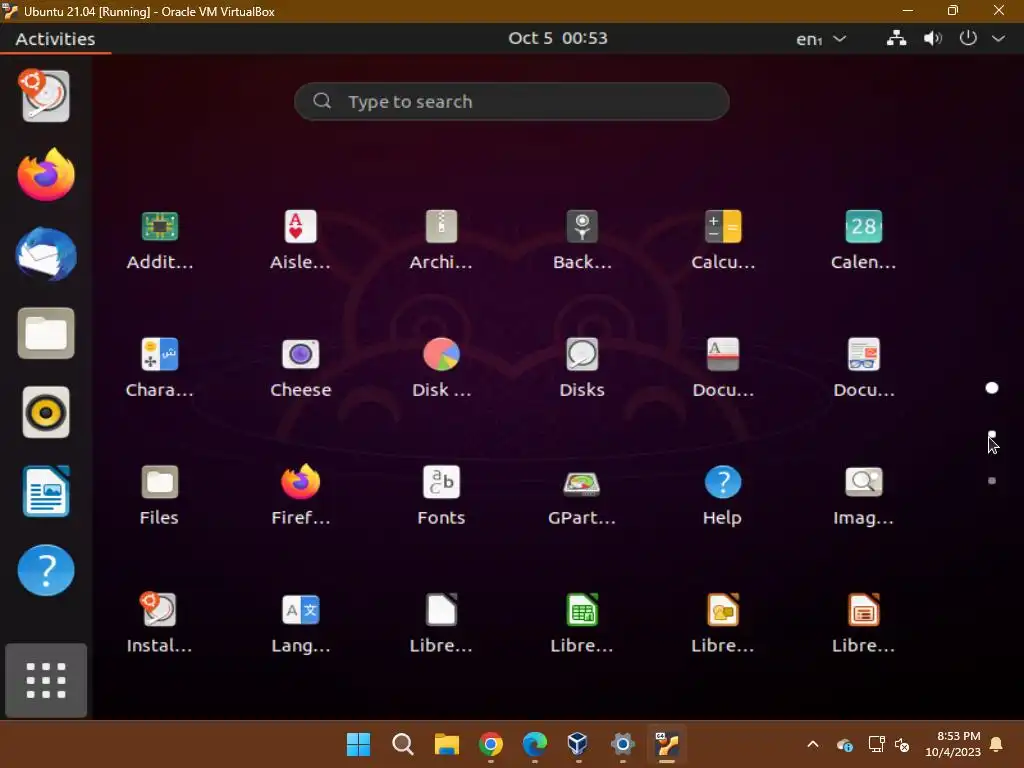This screenshot has width=1024, height=768.
Task: Open Document Scanner app icon
Action: pos(723,368)
